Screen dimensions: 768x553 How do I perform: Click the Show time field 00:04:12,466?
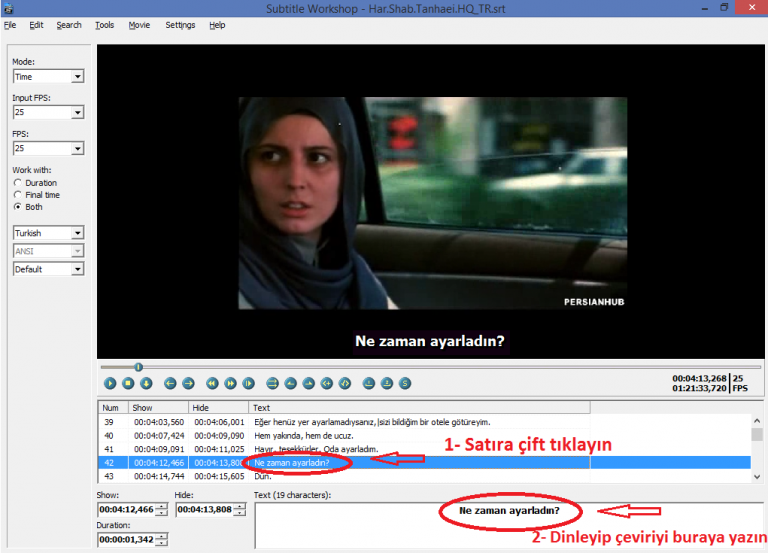[127, 509]
